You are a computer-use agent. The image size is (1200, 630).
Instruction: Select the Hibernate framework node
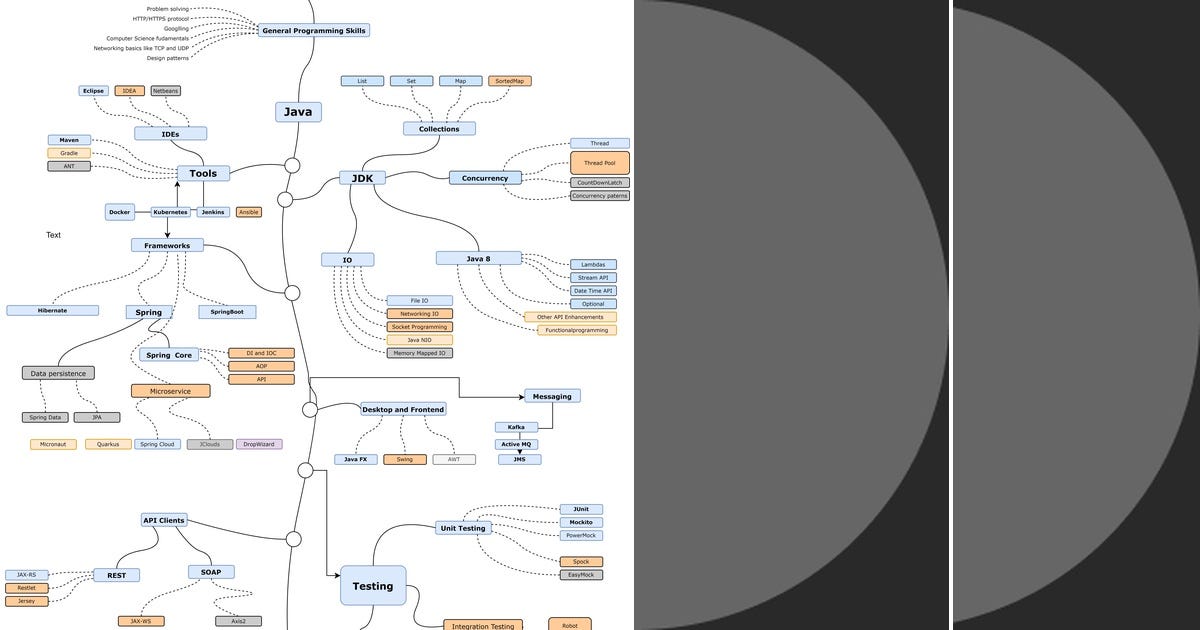coord(52,310)
